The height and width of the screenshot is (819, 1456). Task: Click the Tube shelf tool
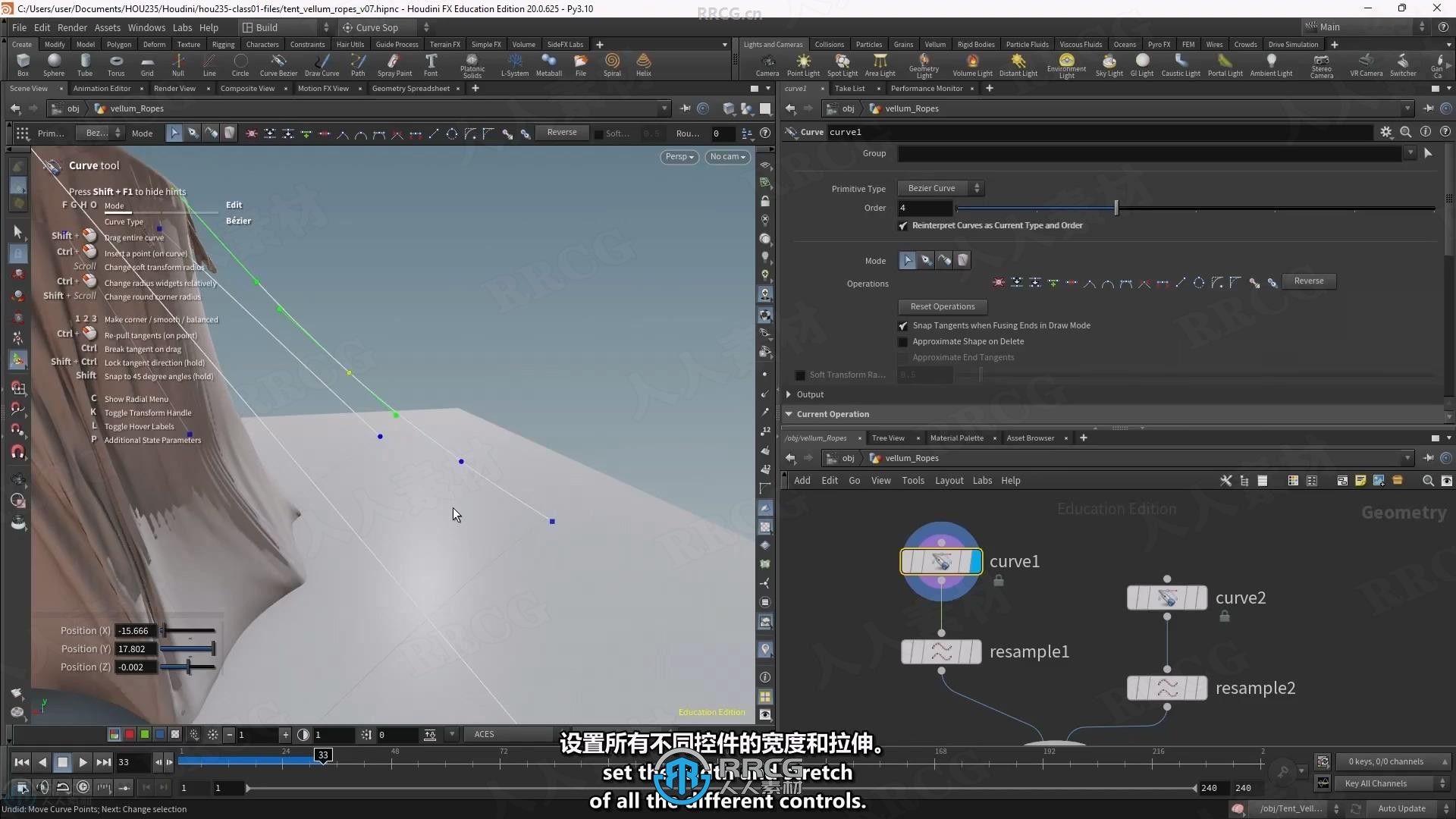pyautogui.click(x=85, y=64)
